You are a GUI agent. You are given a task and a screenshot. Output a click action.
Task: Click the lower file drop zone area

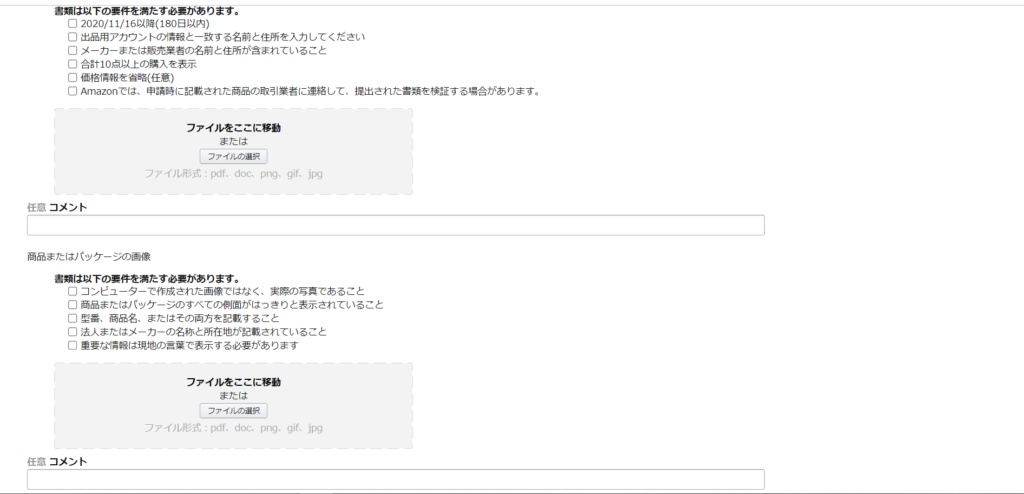[233, 406]
